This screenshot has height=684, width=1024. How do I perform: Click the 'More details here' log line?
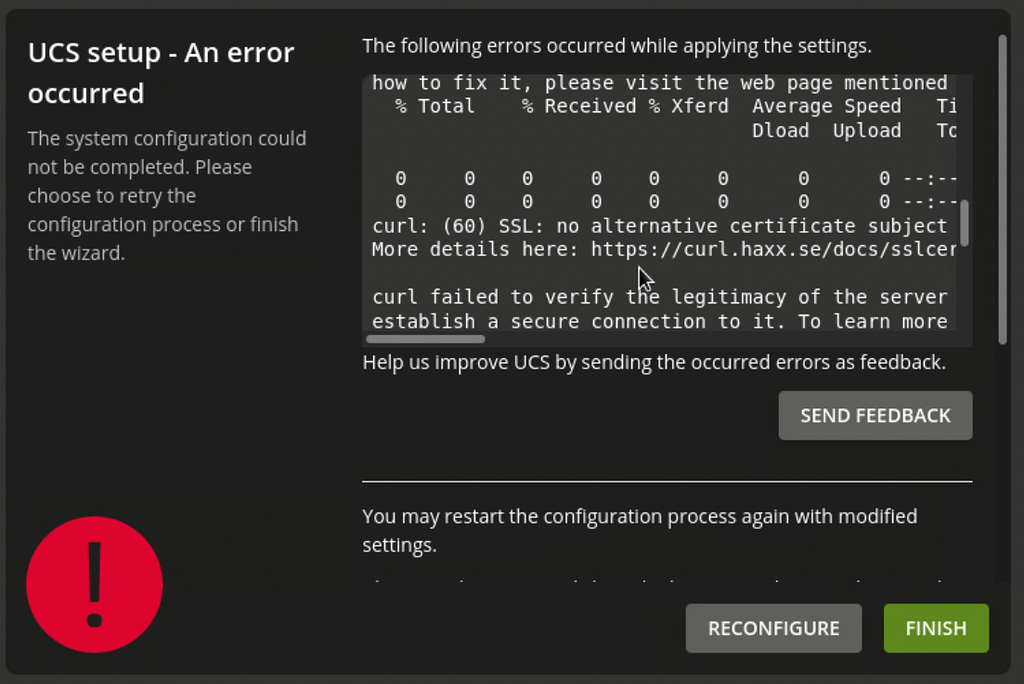tap(658, 249)
